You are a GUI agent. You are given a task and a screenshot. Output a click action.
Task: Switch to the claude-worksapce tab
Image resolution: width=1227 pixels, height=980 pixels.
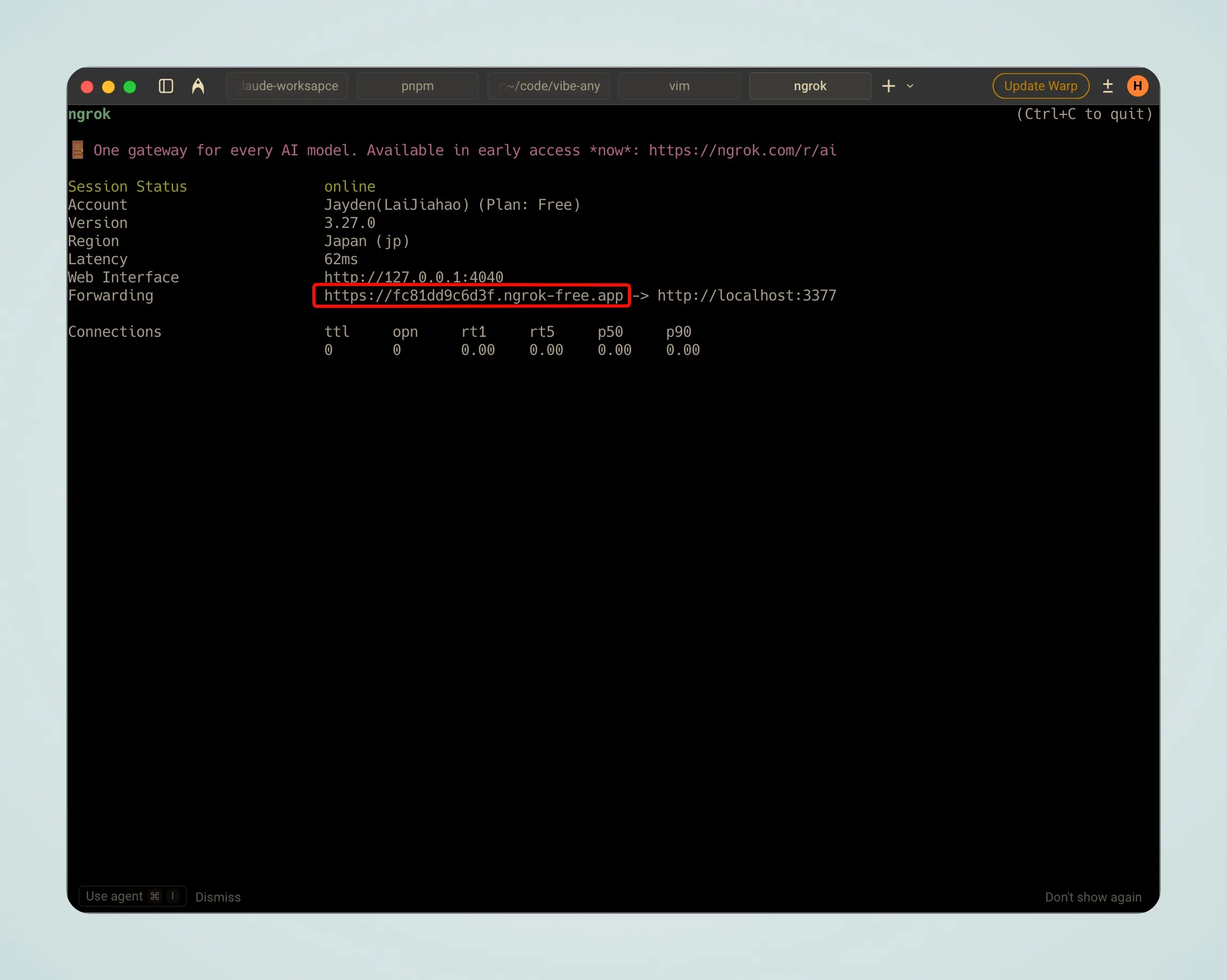(x=287, y=86)
